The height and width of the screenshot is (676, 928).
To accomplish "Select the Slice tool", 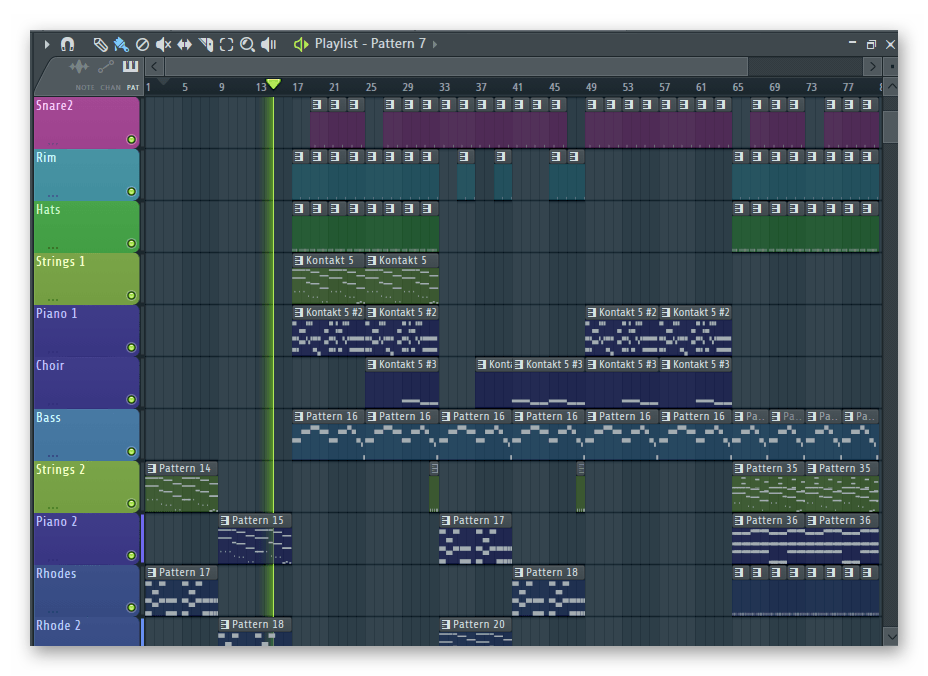I will [206, 44].
